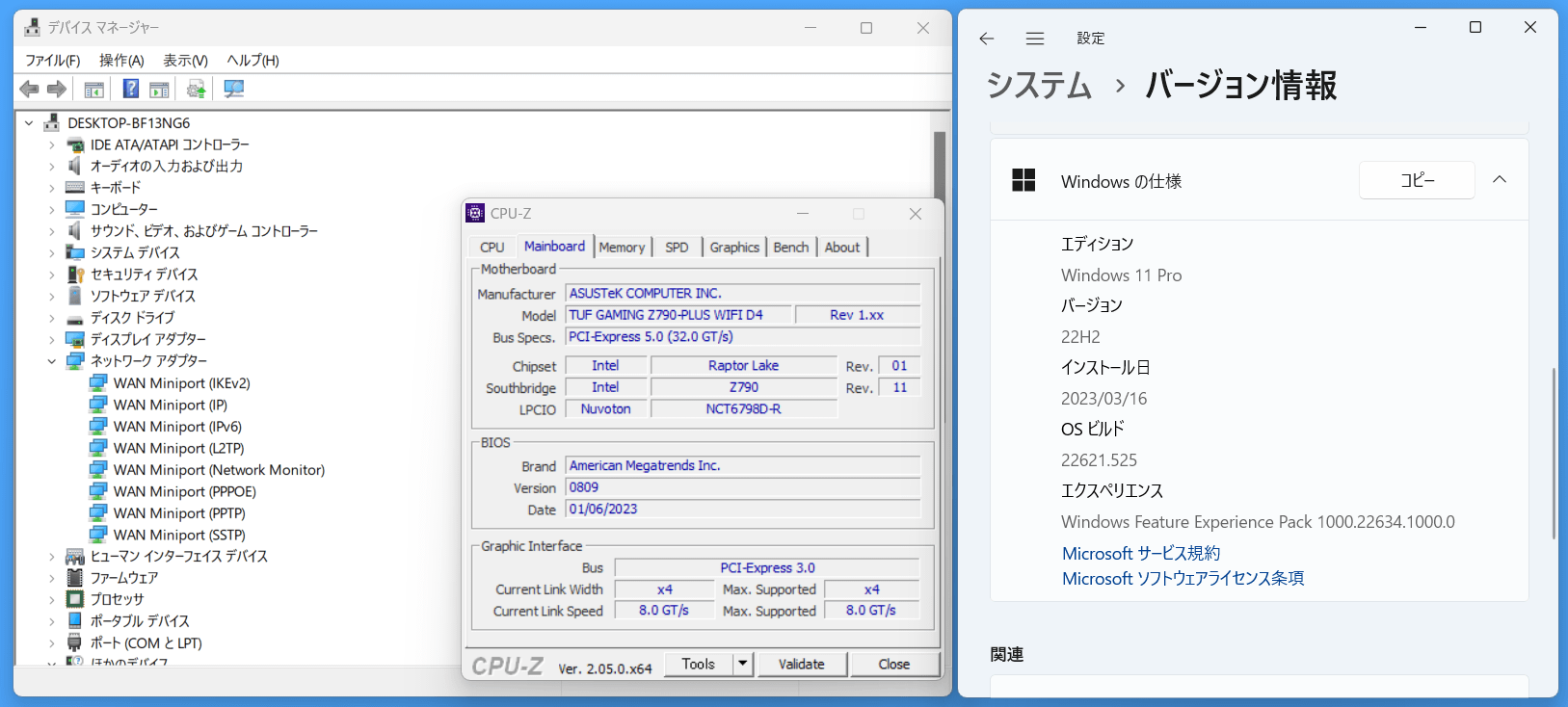Click the speaker icon for オーディオの入力および出力

75,166
